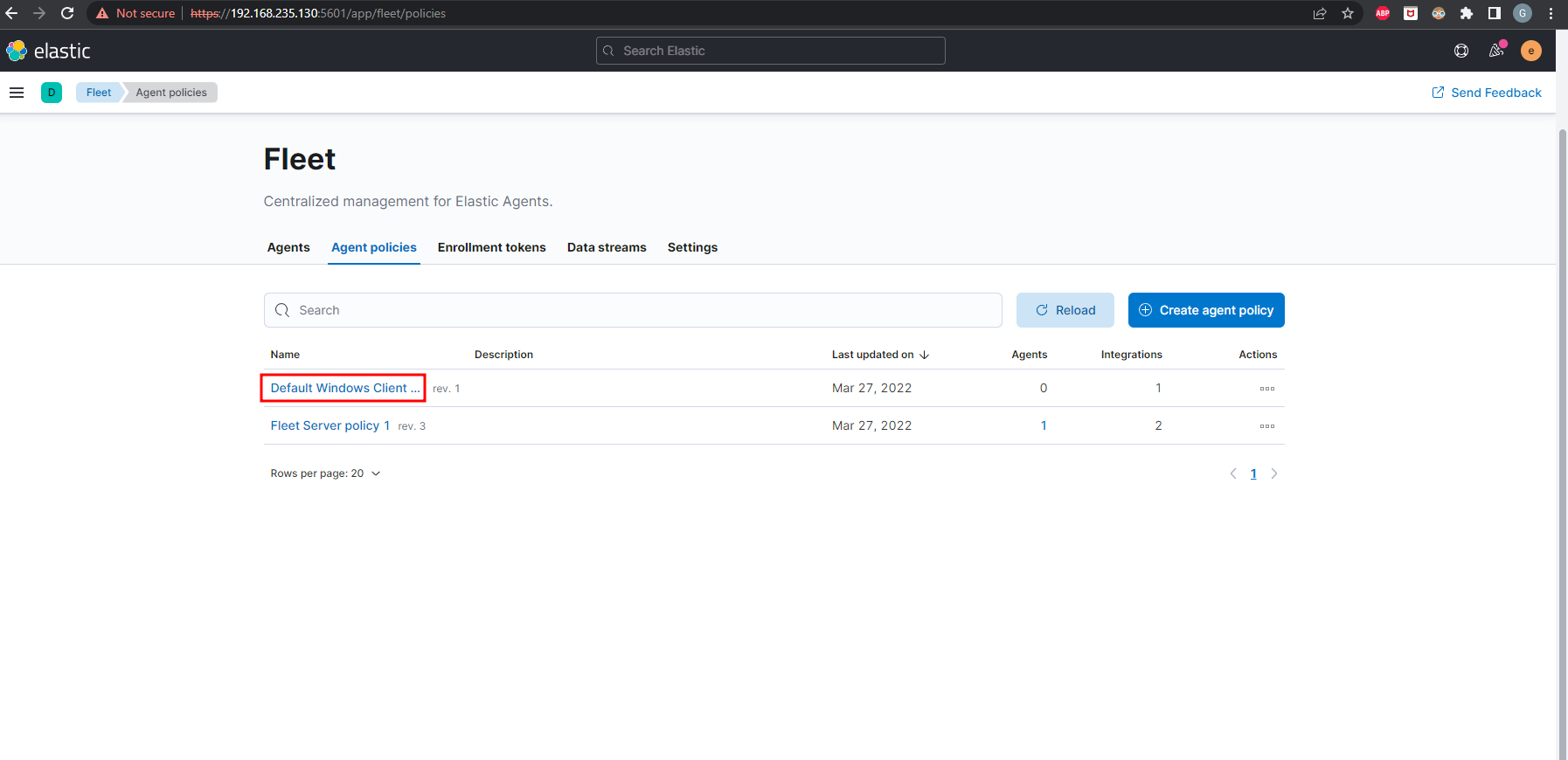
Task: Expand the Rows per page dropdown
Action: coord(325,473)
